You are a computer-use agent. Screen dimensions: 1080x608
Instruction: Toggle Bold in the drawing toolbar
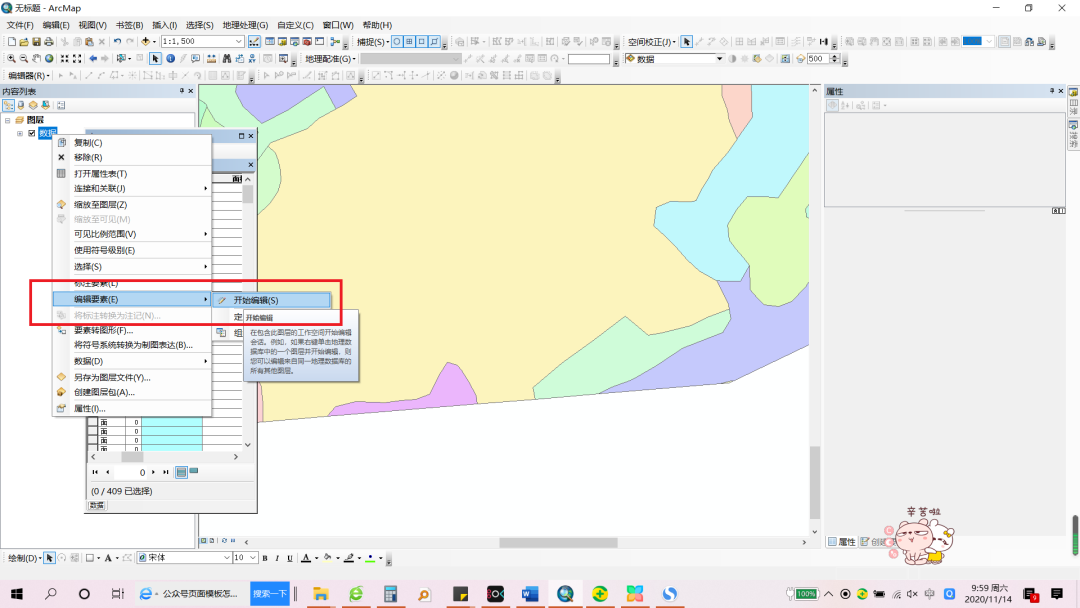[x=265, y=558]
